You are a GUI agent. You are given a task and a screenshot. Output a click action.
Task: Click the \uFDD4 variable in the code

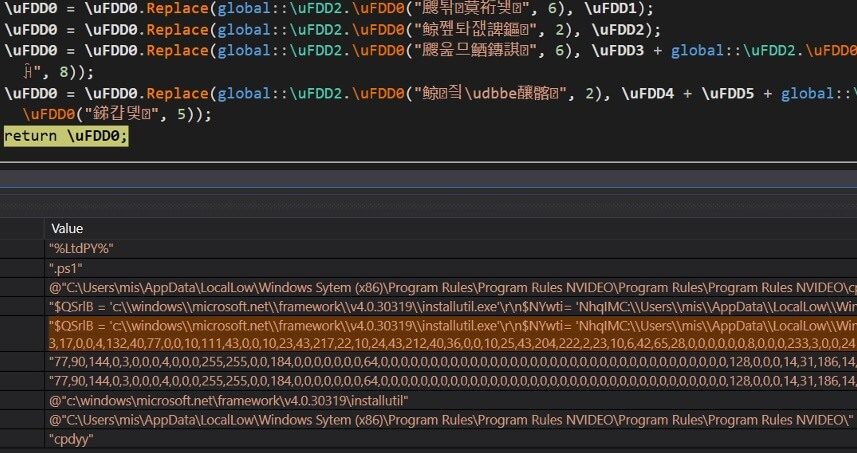650,93
